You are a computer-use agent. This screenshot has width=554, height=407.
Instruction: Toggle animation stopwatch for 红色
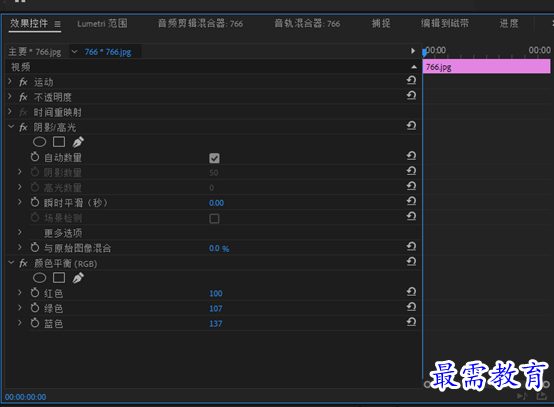pyautogui.click(x=35, y=293)
